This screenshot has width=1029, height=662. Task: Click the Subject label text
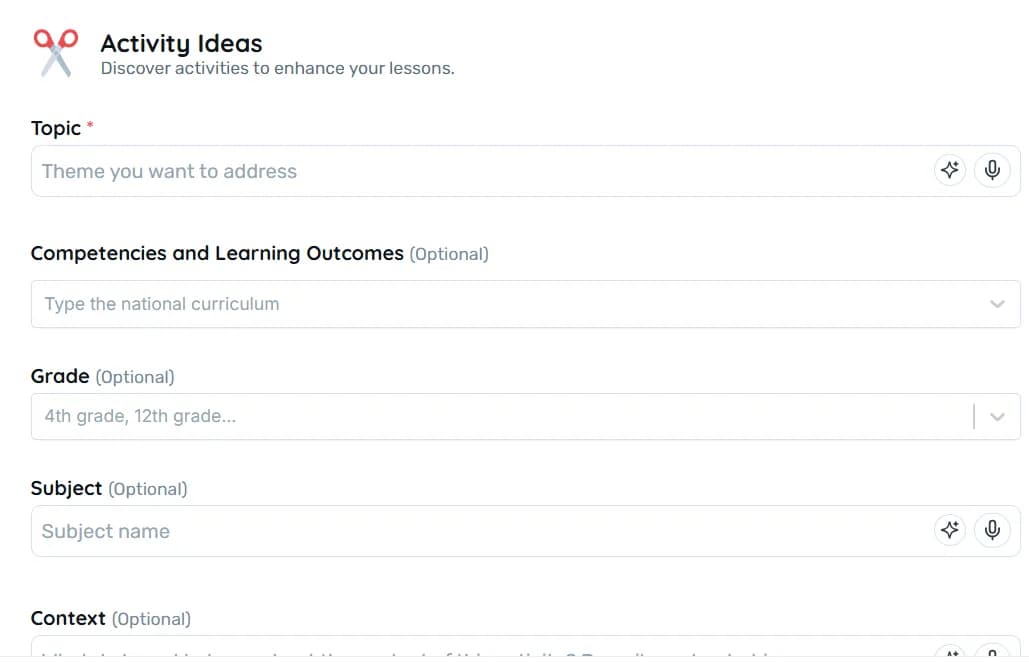tap(66, 489)
